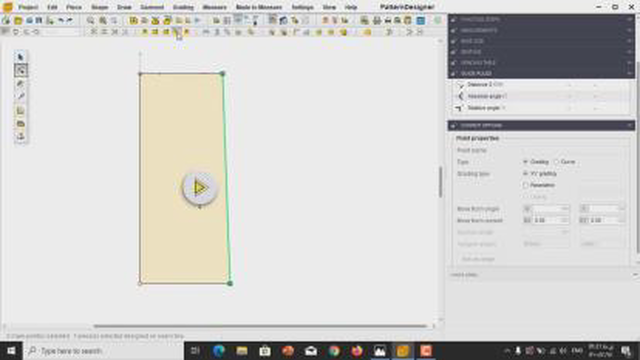The image size is (640, 360).
Task: Click the undo arrow in the top toolbar
Action: tap(61, 20)
